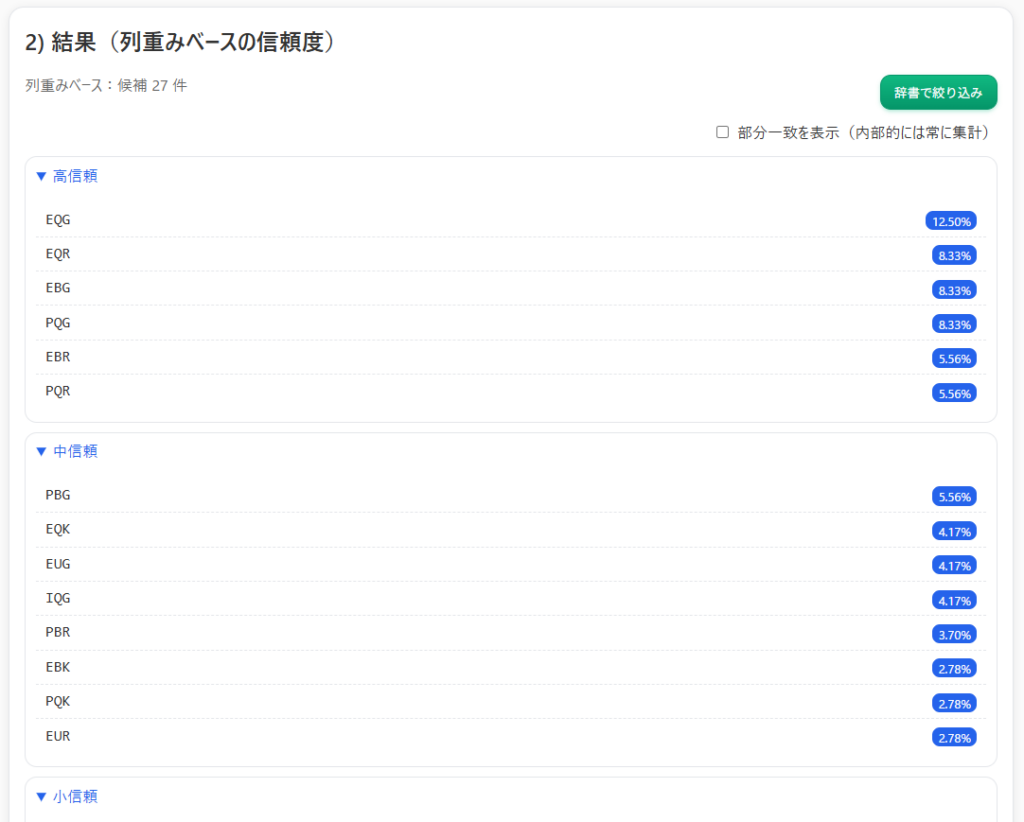Select the EBK candidate entry

pyautogui.click(x=58, y=667)
